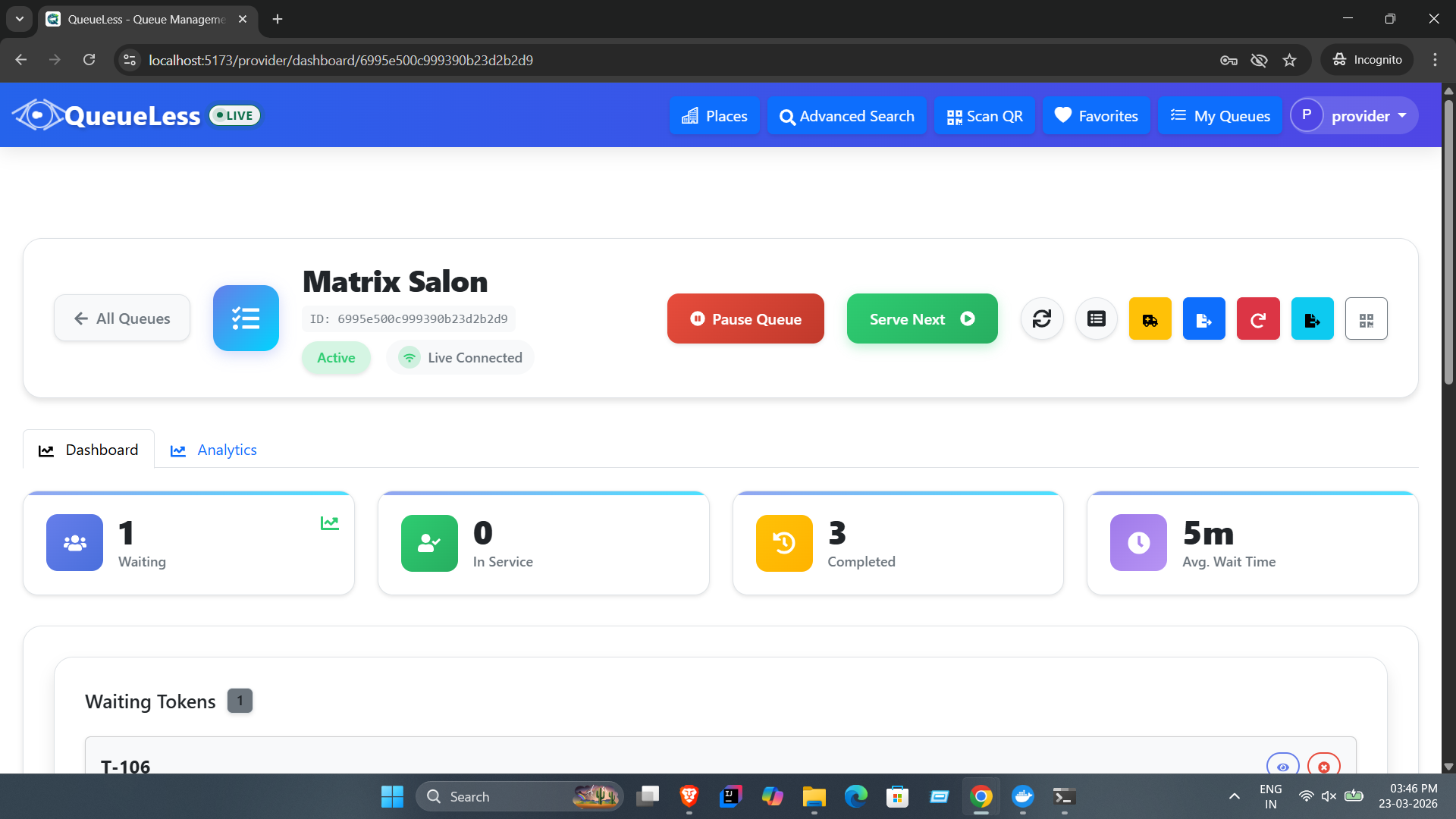Image resolution: width=1456 pixels, height=819 pixels.
Task: Expand the provider account dropdown
Action: point(1354,115)
